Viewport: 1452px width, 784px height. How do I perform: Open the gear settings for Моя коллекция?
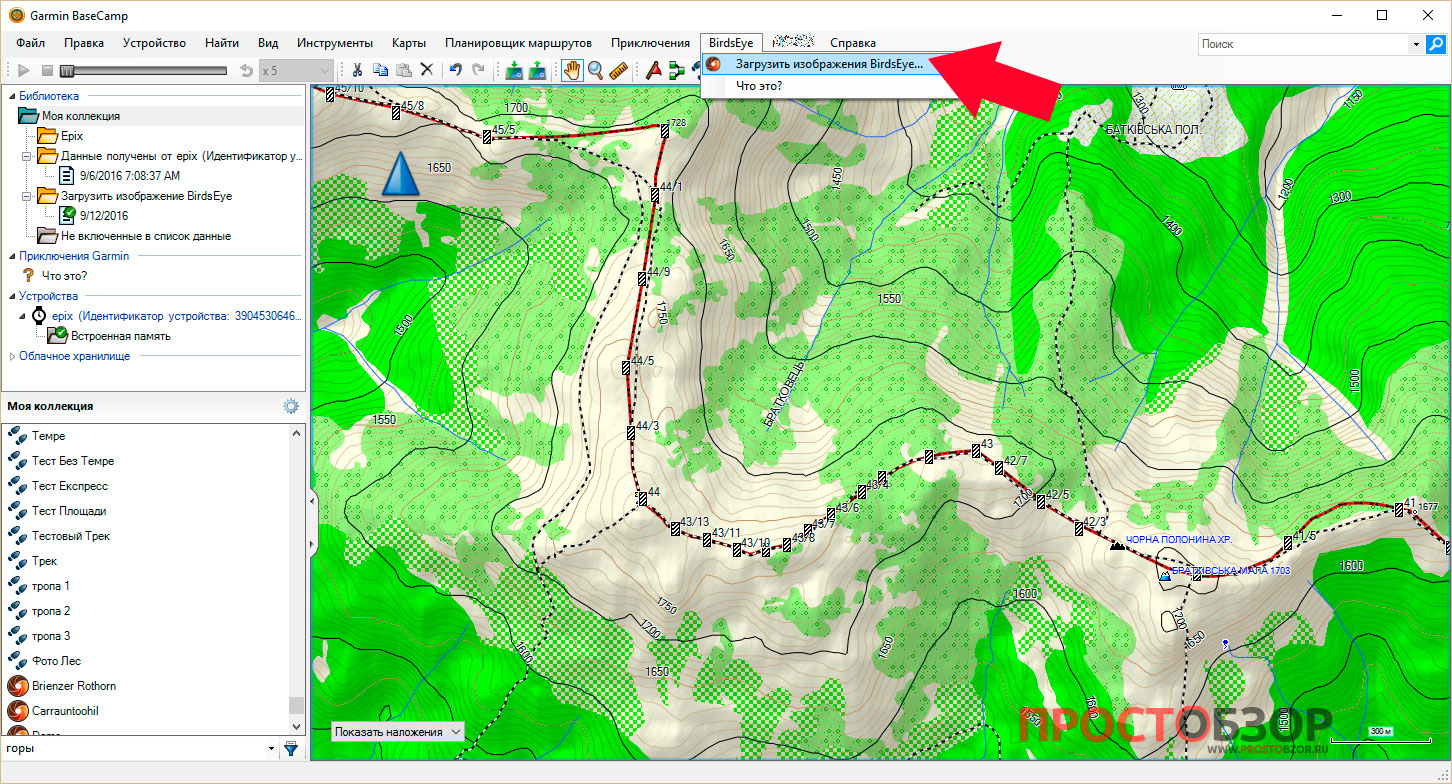(x=291, y=406)
